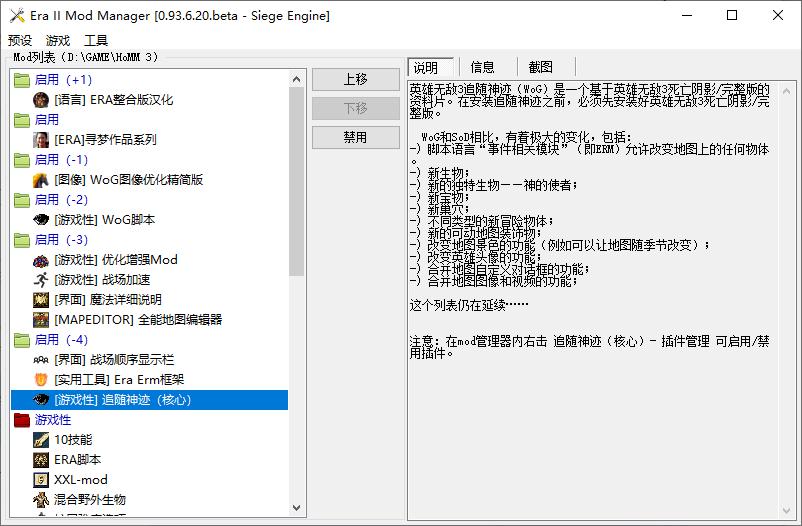Select the ERA脚本 mod
Viewport: 802px width, 526px height.
(78, 459)
